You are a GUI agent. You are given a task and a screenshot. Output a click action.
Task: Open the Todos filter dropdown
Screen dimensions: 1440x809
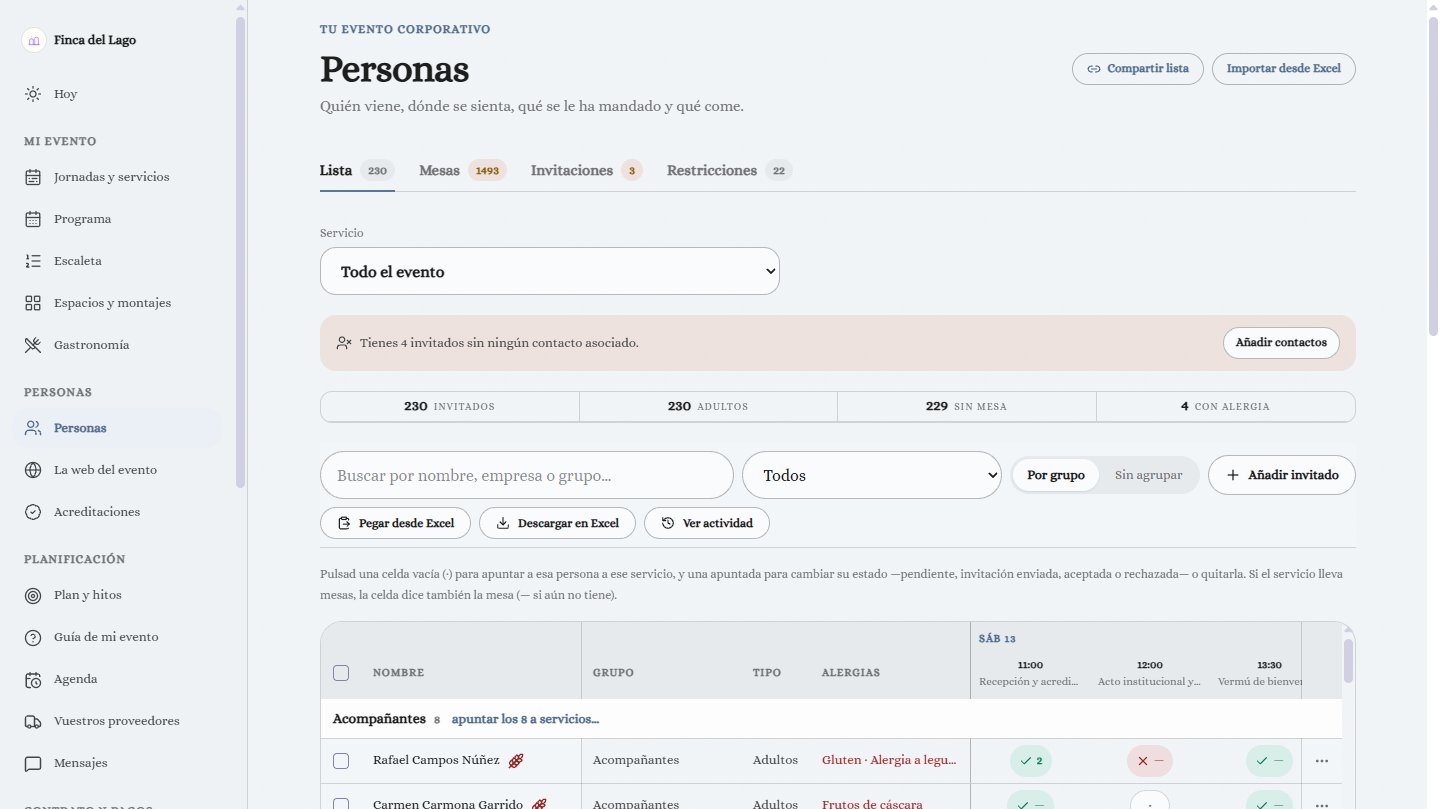coord(872,475)
